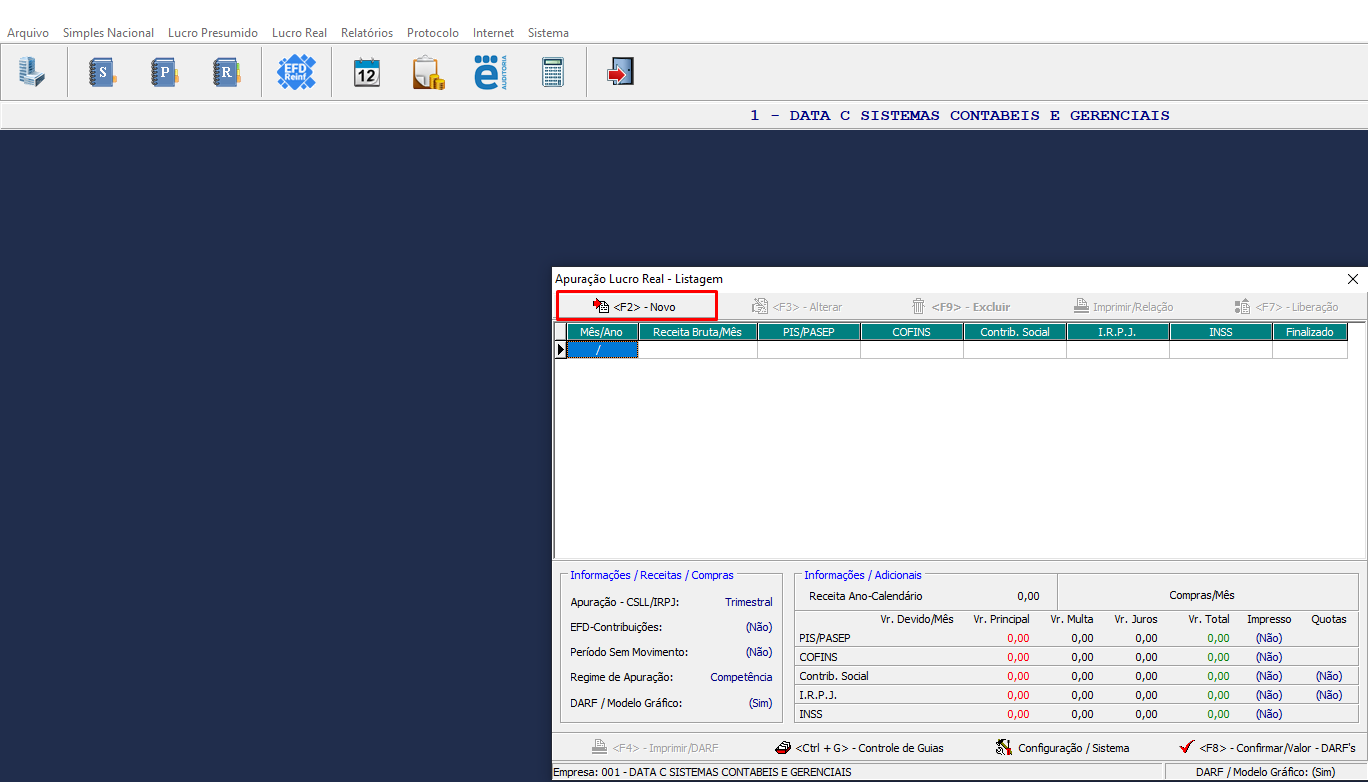
Task: Open the Sistema menu
Action: point(548,33)
